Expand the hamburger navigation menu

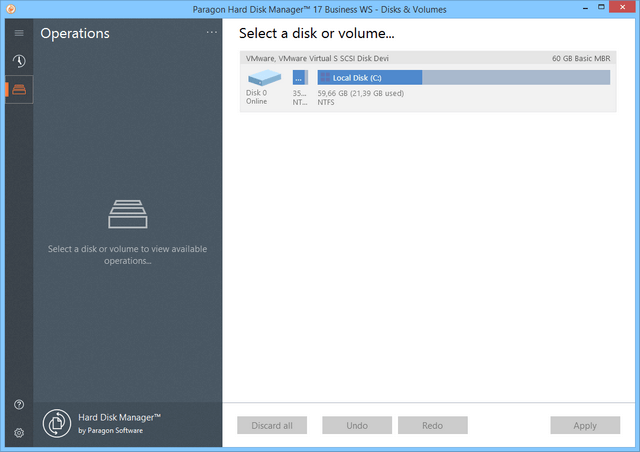19,33
